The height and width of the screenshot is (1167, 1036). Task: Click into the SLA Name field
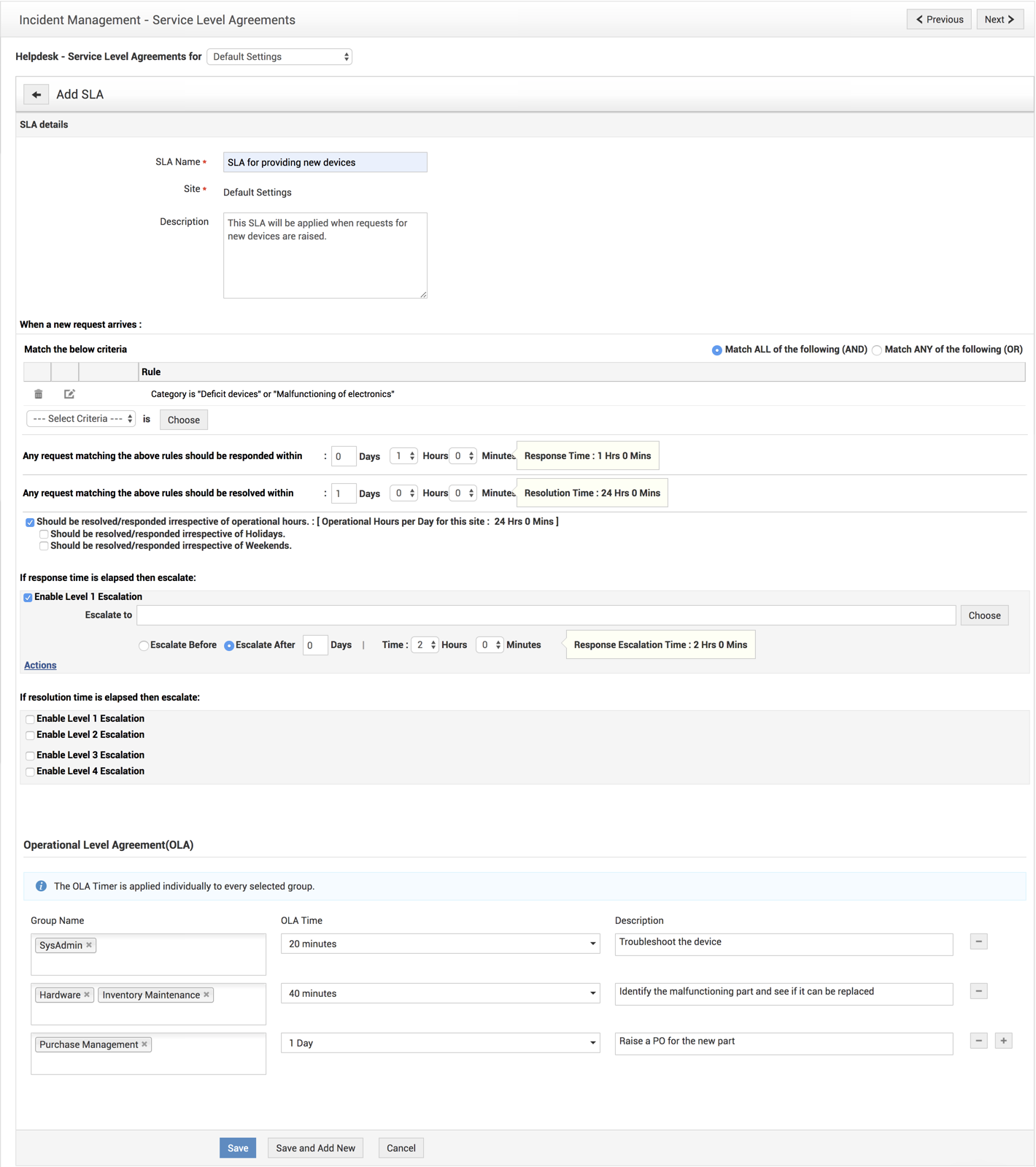pyautogui.click(x=325, y=162)
